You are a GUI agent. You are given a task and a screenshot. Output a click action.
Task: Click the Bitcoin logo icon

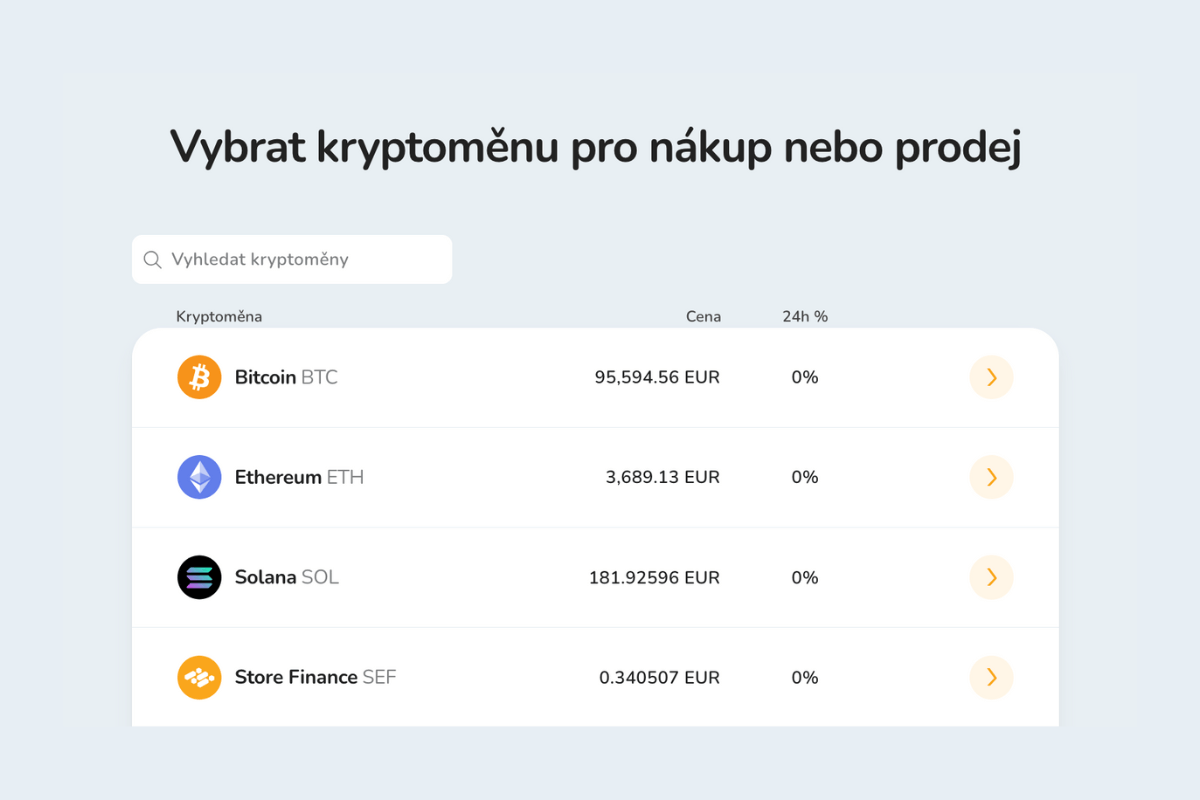pyautogui.click(x=199, y=377)
